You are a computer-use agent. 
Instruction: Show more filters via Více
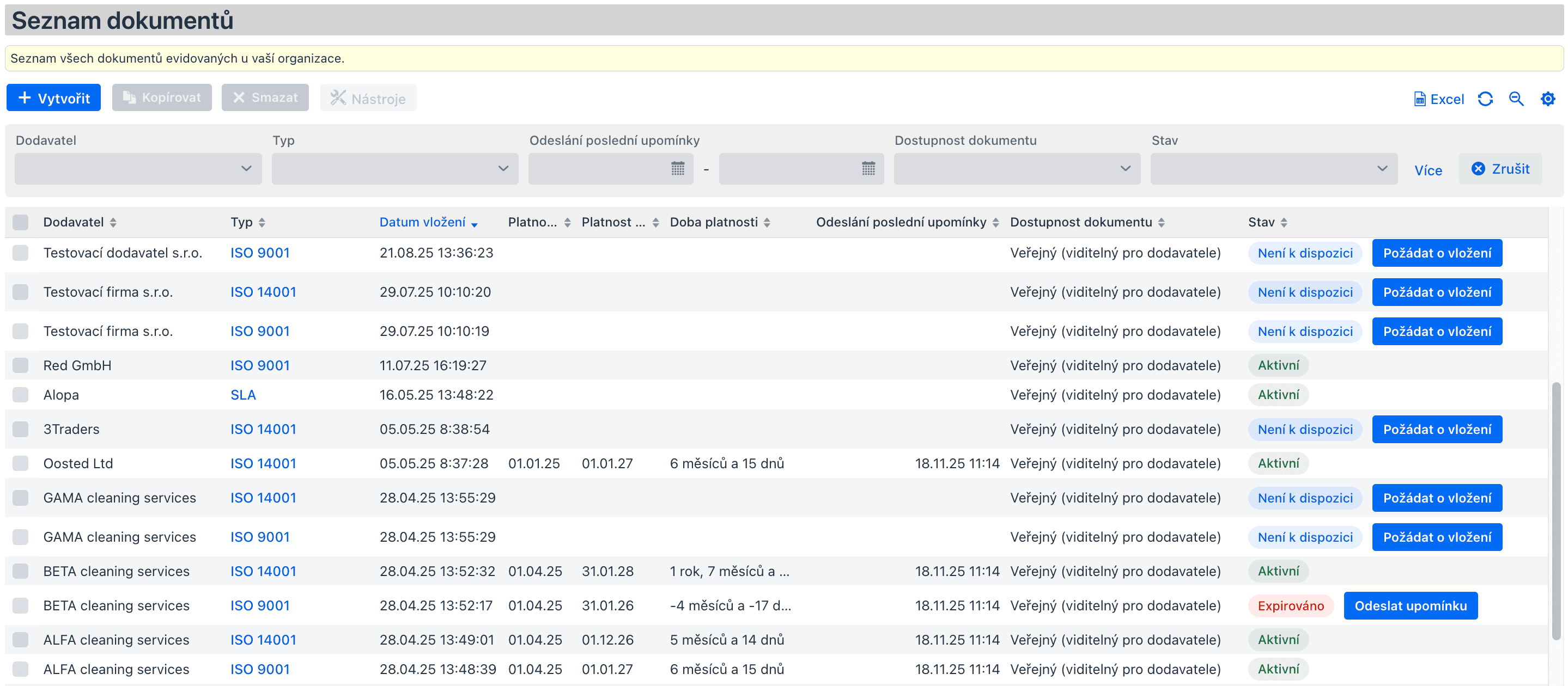coord(1428,170)
